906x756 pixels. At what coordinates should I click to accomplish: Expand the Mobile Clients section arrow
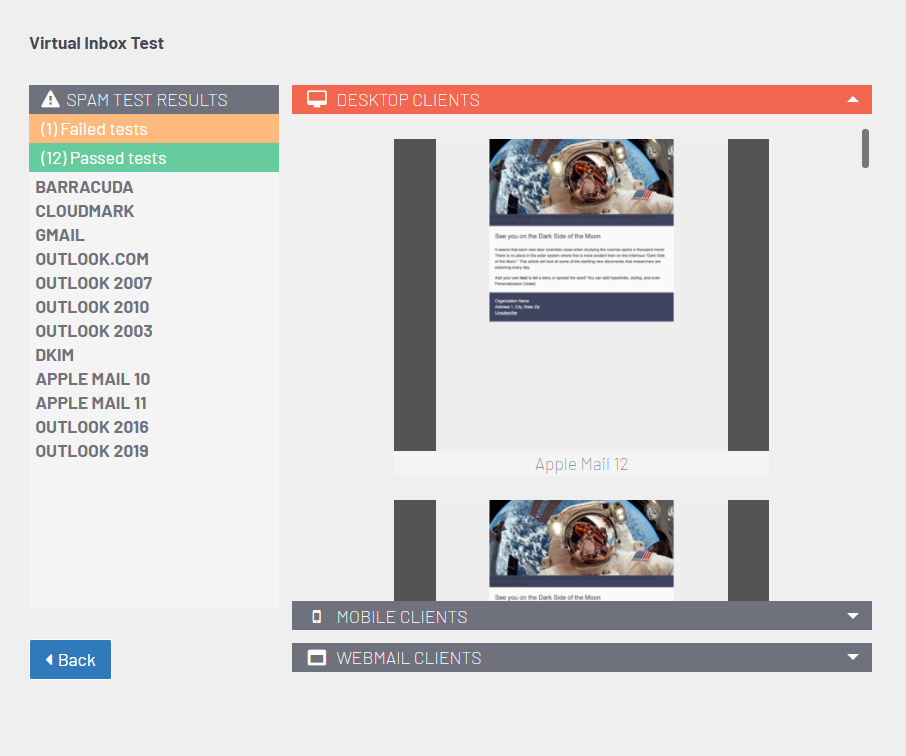pyautogui.click(x=852, y=616)
